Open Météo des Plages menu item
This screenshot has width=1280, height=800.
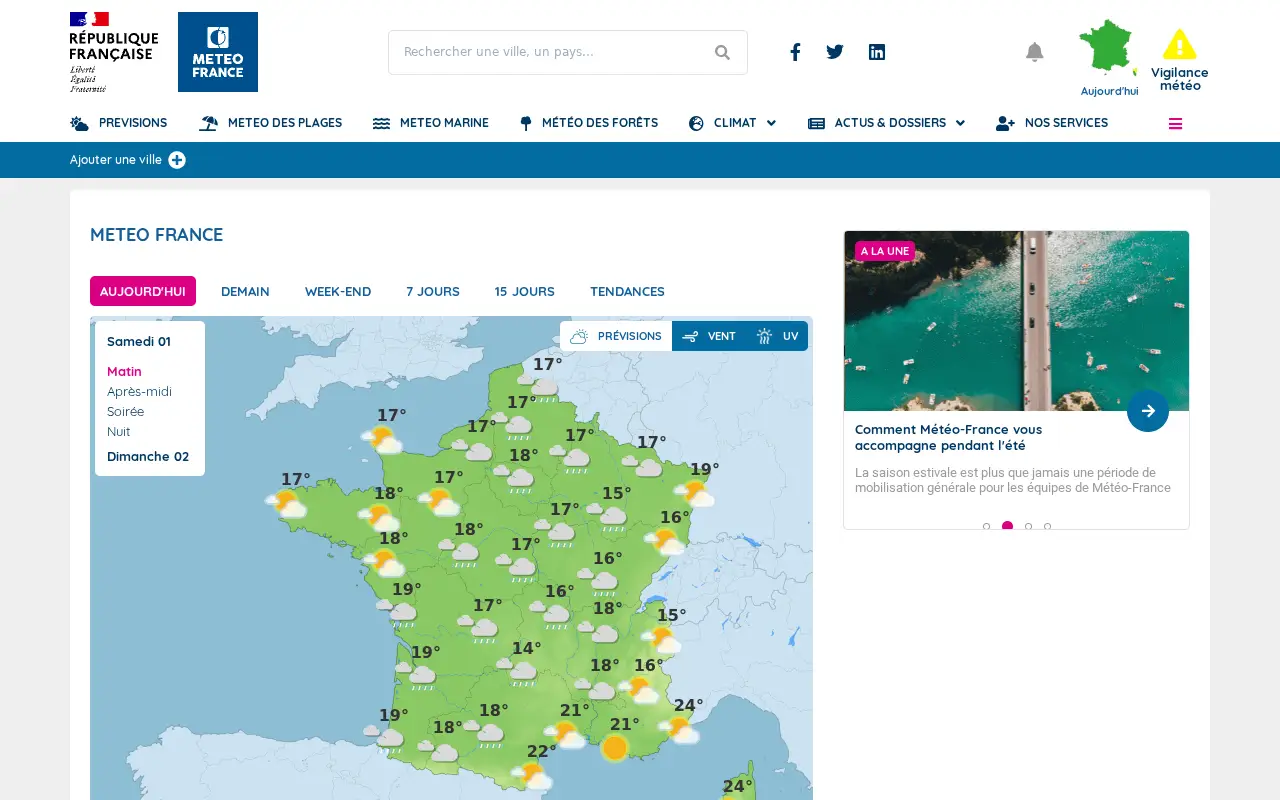(x=271, y=123)
